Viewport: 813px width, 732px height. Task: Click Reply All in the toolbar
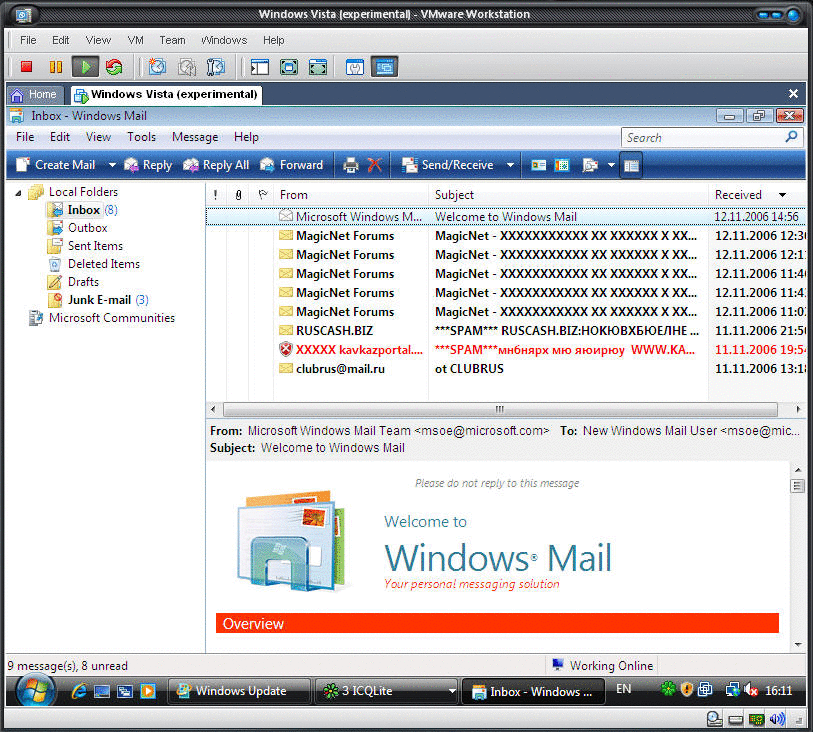216,165
